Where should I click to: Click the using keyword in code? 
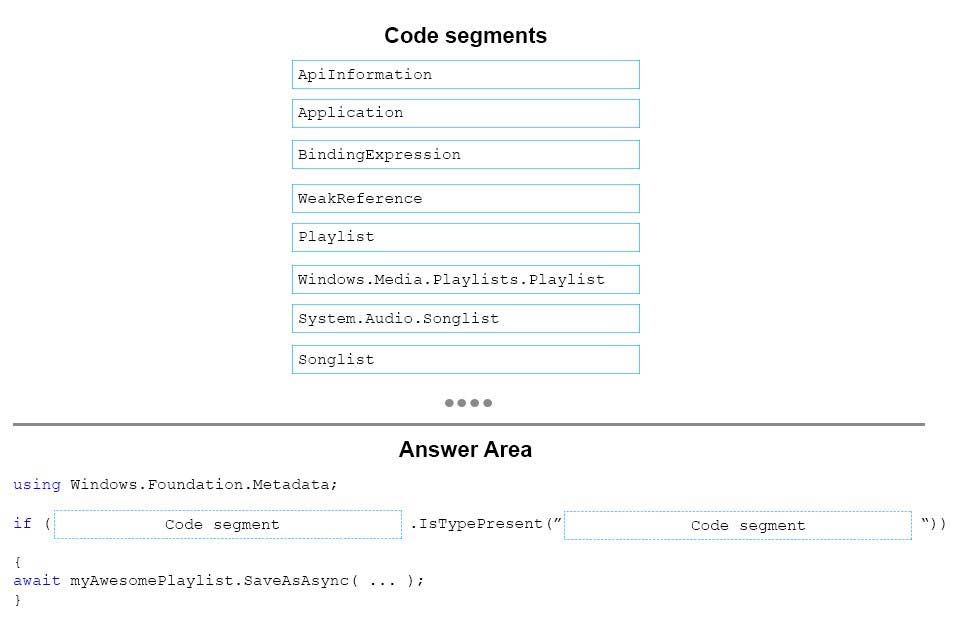tap(37, 485)
